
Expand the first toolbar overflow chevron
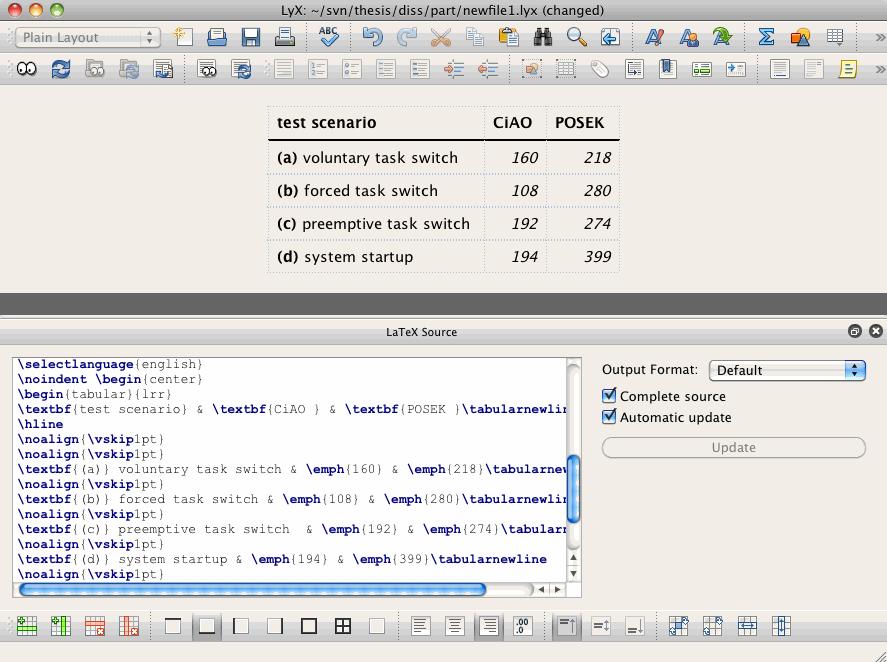tap(880, 37)
